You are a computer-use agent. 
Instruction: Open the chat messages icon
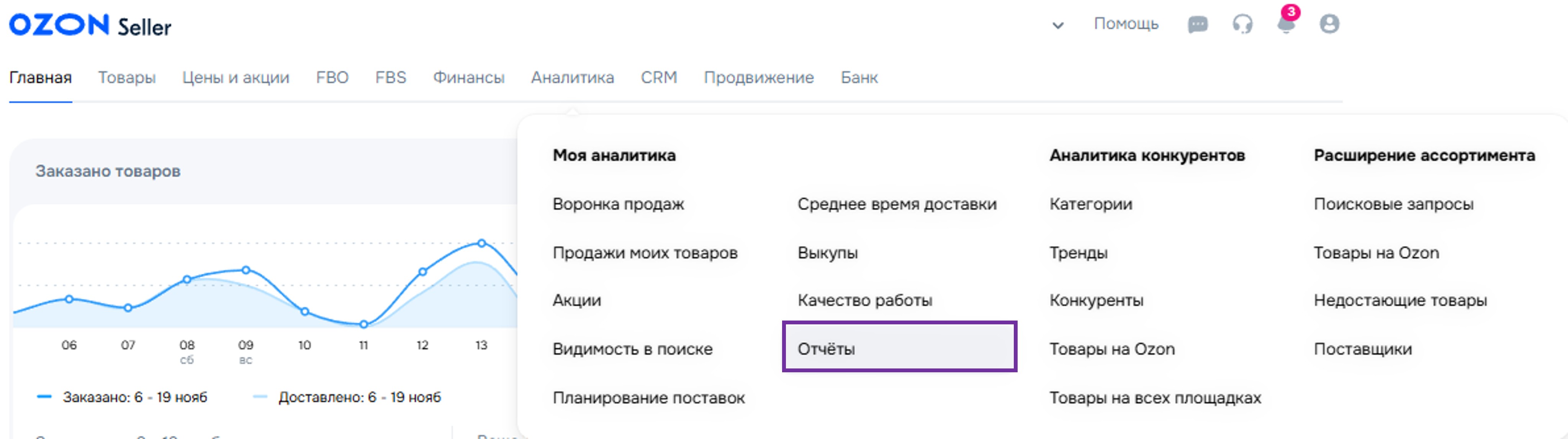(1197, 25)
